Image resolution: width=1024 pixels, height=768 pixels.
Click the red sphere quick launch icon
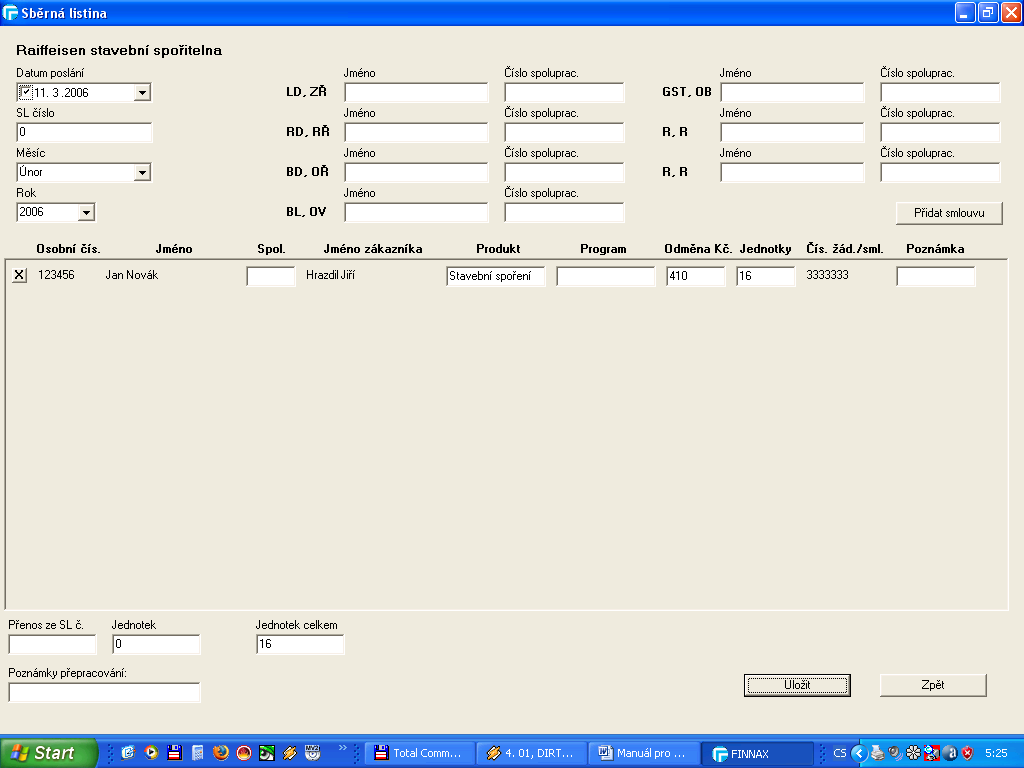(244, 753)
